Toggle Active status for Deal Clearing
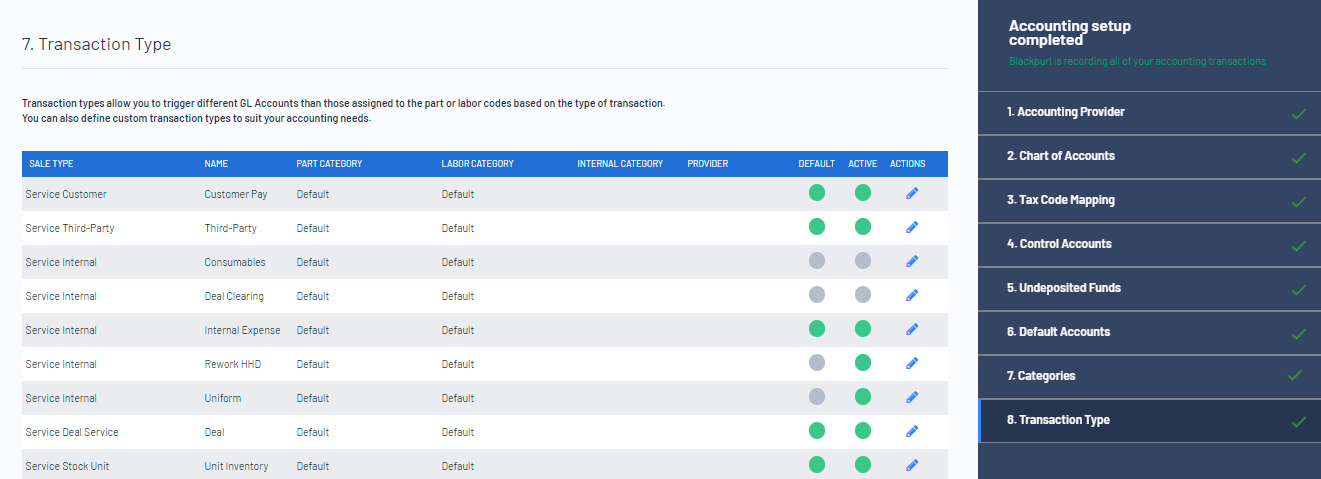The width and height of the screenshot is (1321, 479). pos(862,295)
